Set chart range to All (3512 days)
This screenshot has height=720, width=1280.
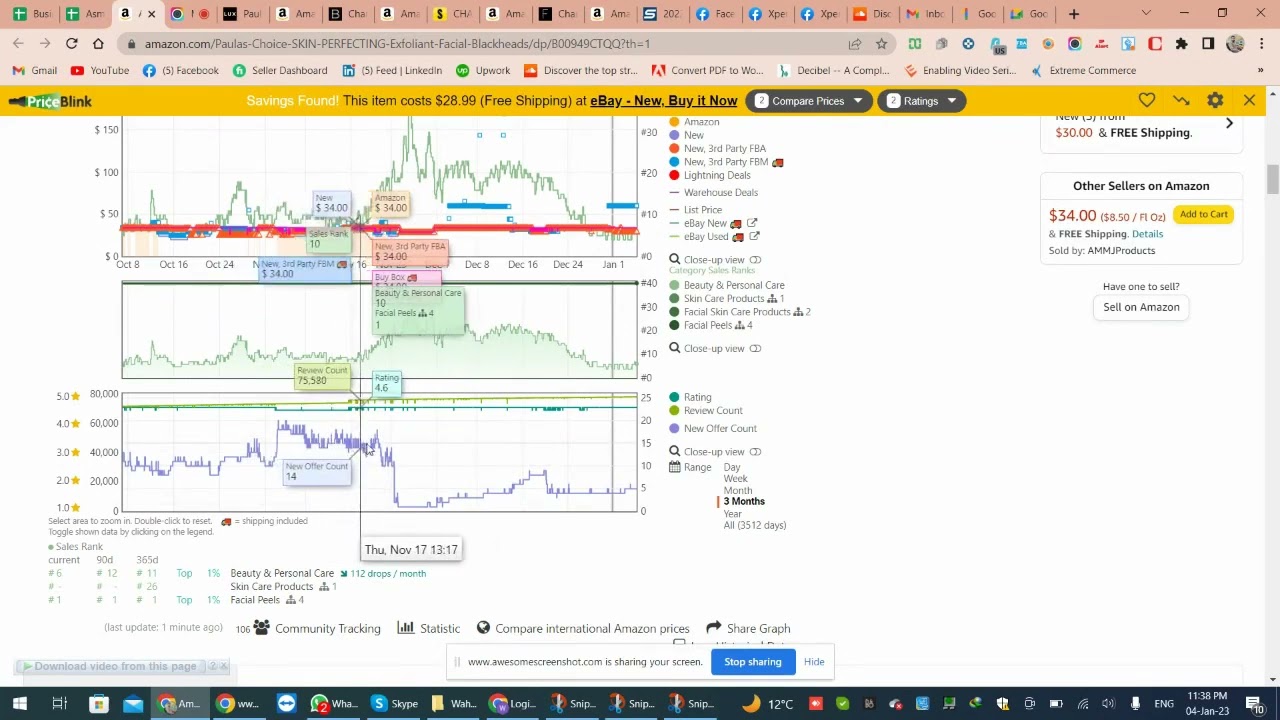pyautogui.click(x=755, y=525)
